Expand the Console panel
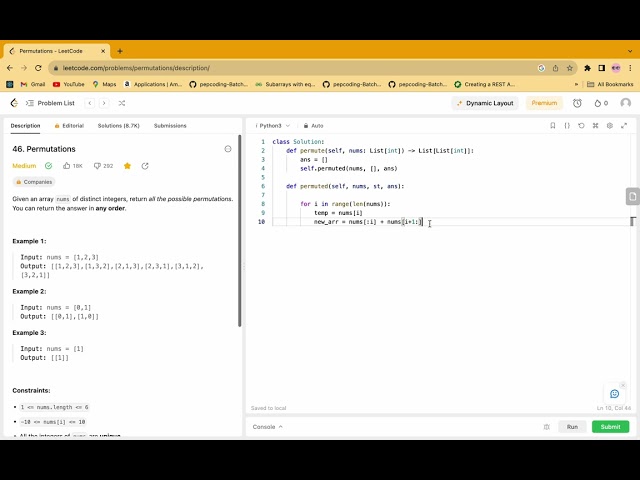 (267, 427)
